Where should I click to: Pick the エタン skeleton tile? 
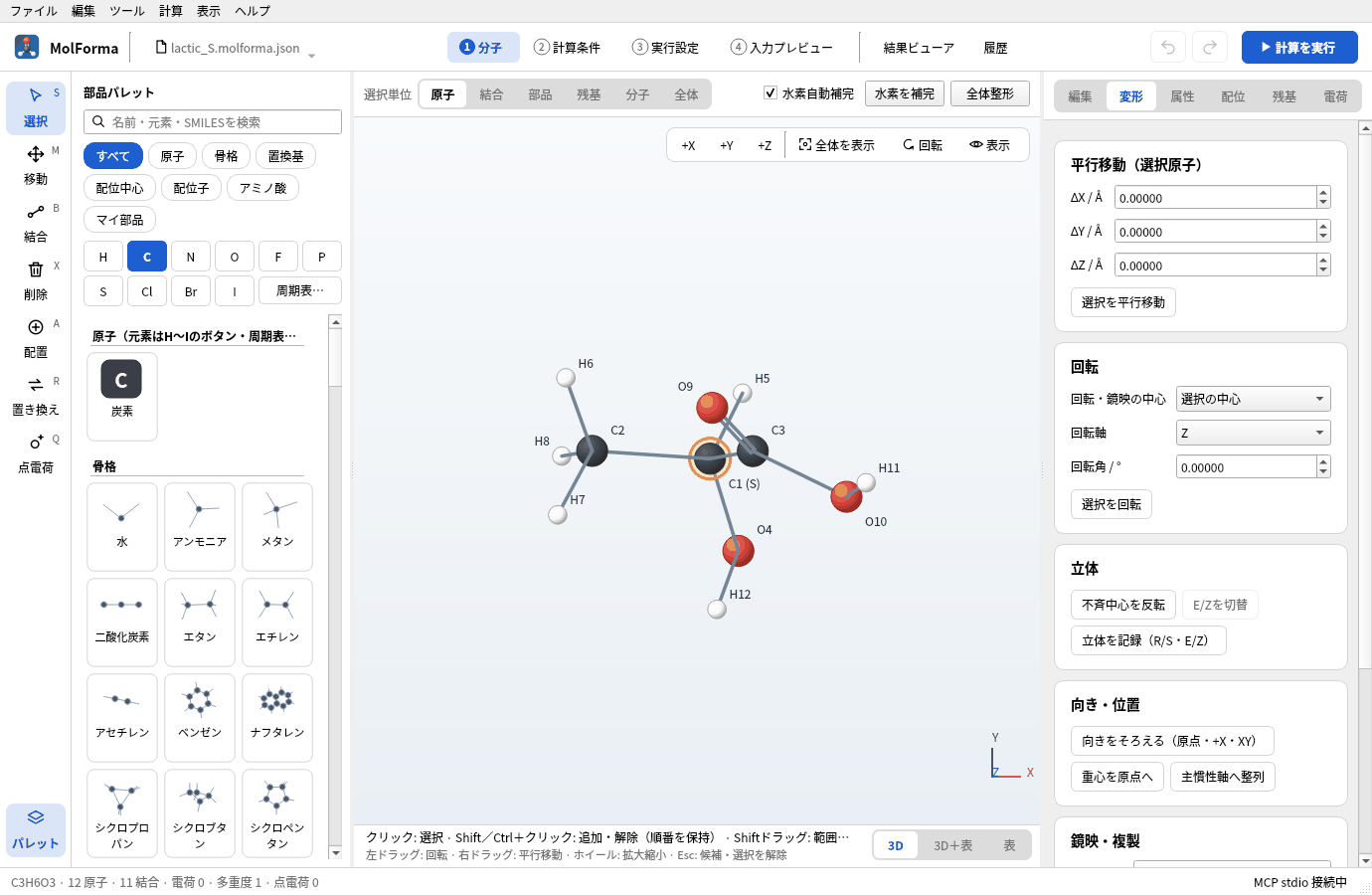click(x=200, y=623)
